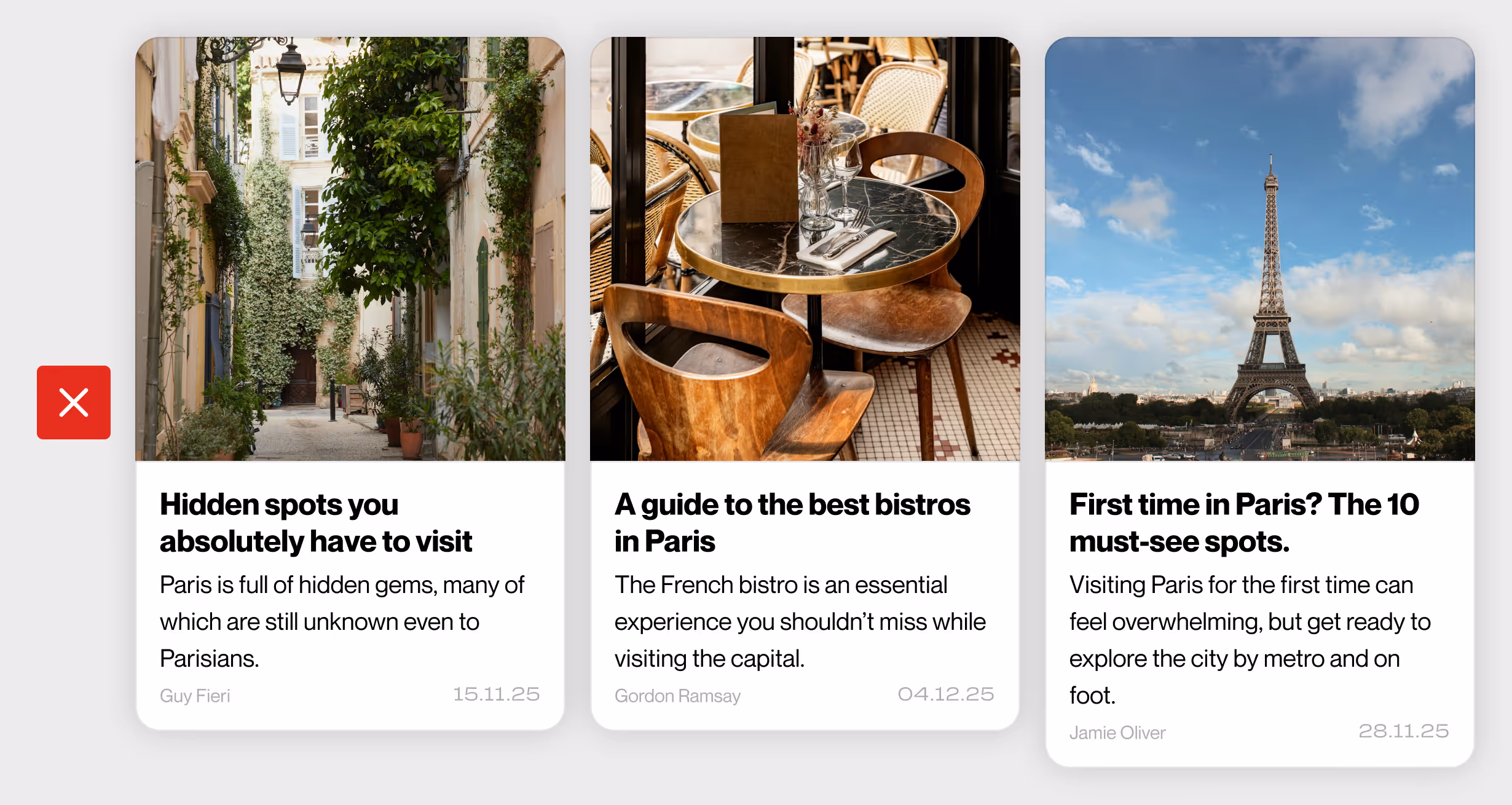
Task: Open "A guide to the best bistros" headline
Action: tap(792, 523)
